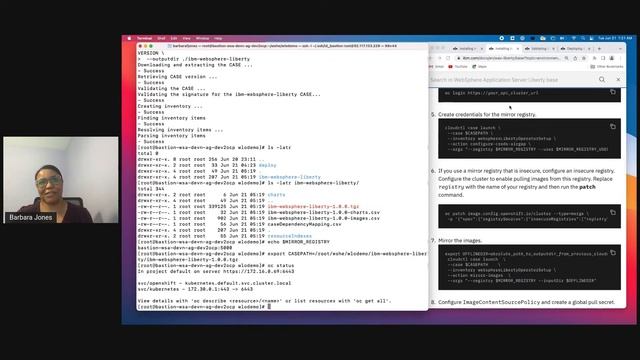This screenshot has height=360, width=640.
Task: Open the browser three-dot menu
Action: click(620, 58)
